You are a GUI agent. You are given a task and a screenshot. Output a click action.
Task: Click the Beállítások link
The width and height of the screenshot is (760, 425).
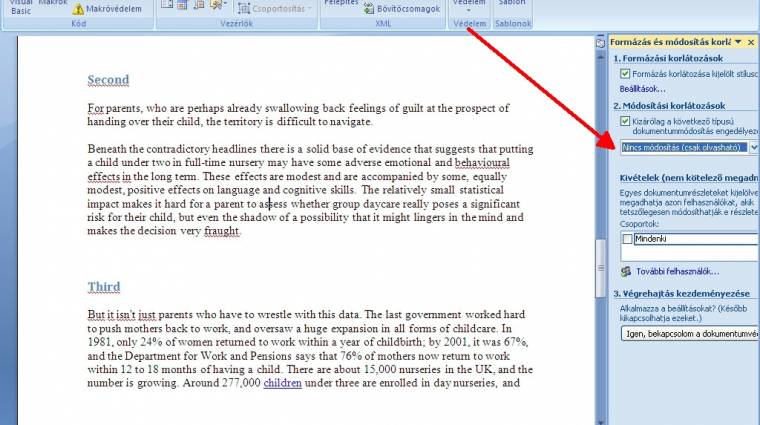[x=640, y=88]
